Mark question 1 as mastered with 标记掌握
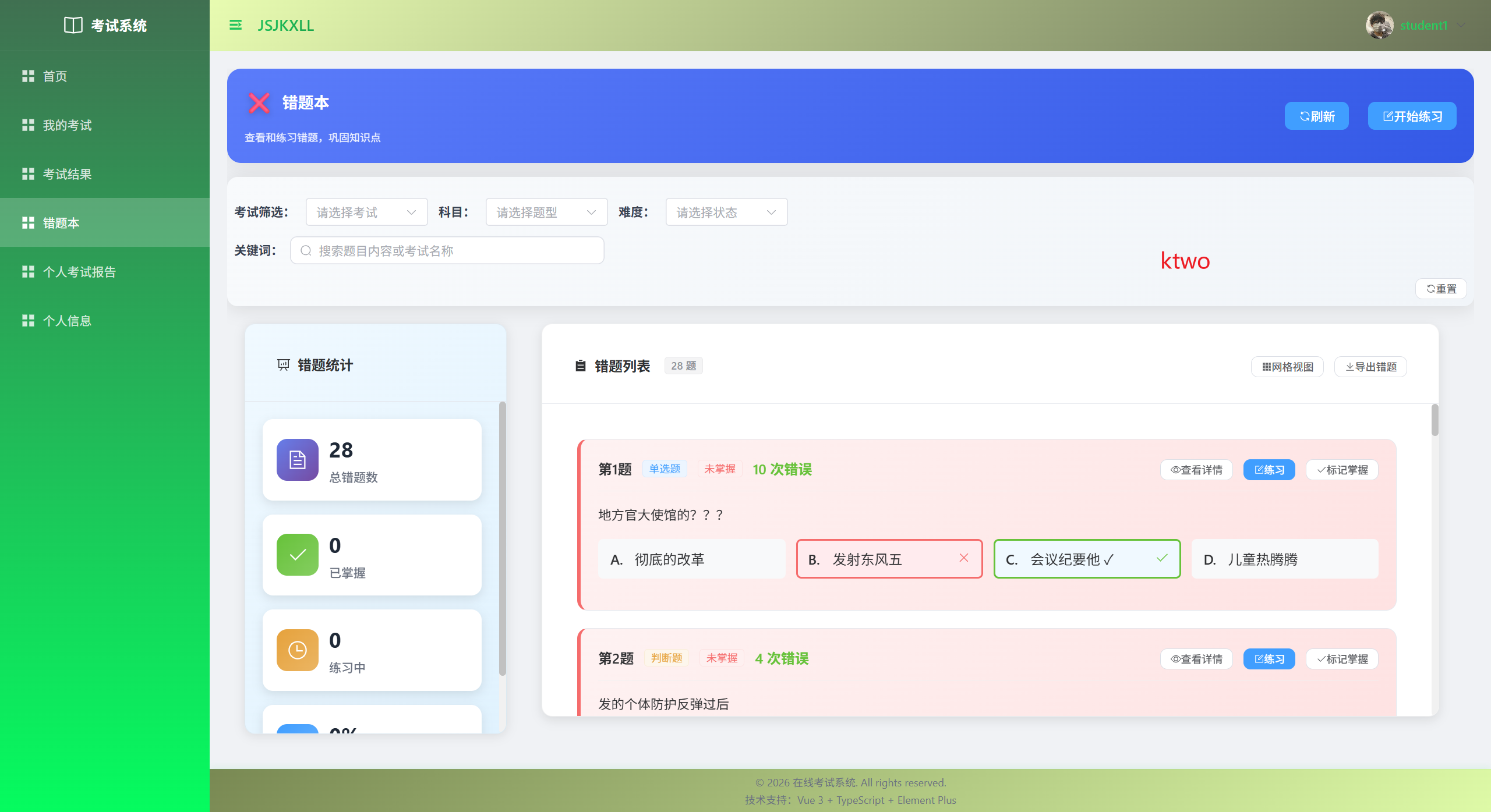Image resolution: width=1491 pixels, height=812 pixels. click(1342, 470)
